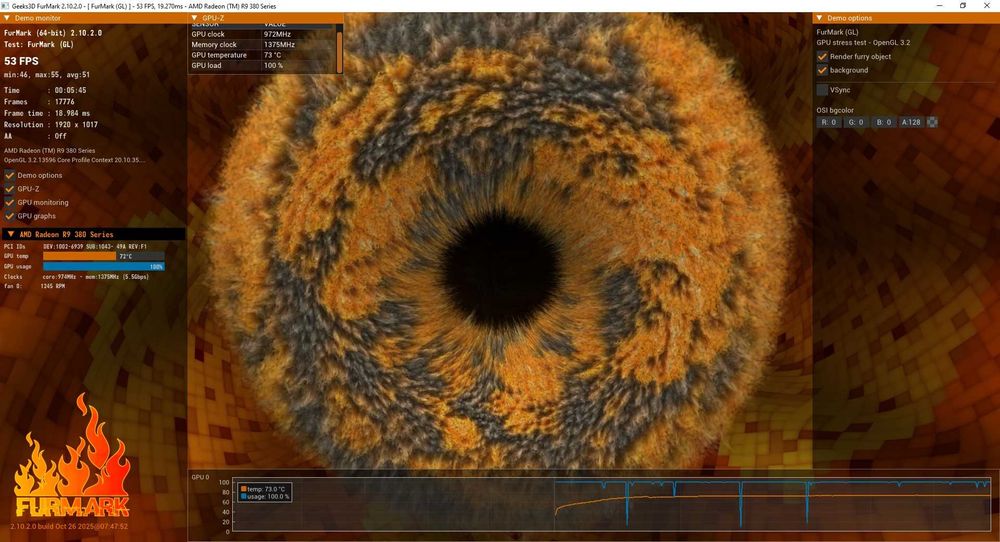Click the R: 0 bgcolor field

tap(828, 122)
